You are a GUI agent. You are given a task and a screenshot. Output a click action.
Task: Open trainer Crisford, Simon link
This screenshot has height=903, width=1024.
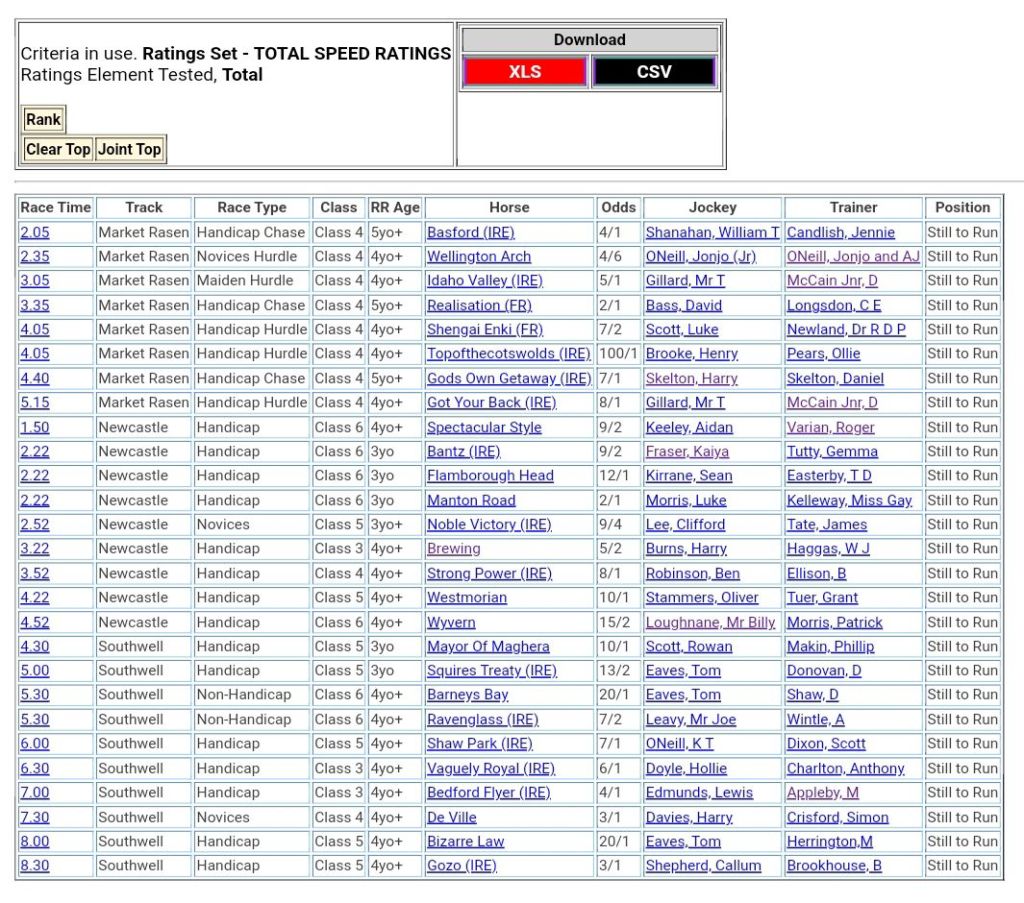(837, 817)
